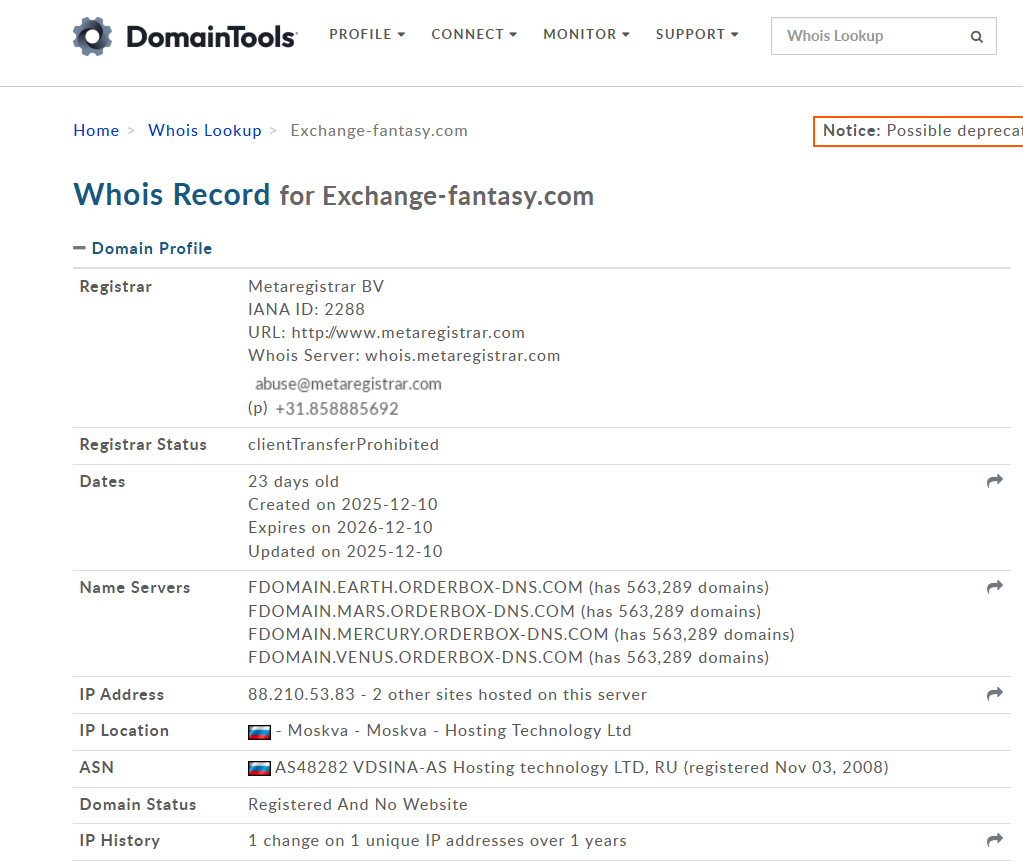Click the share arrow beside Name Servers
Viewport: 1023px width, 862px height.
(994, 587)
